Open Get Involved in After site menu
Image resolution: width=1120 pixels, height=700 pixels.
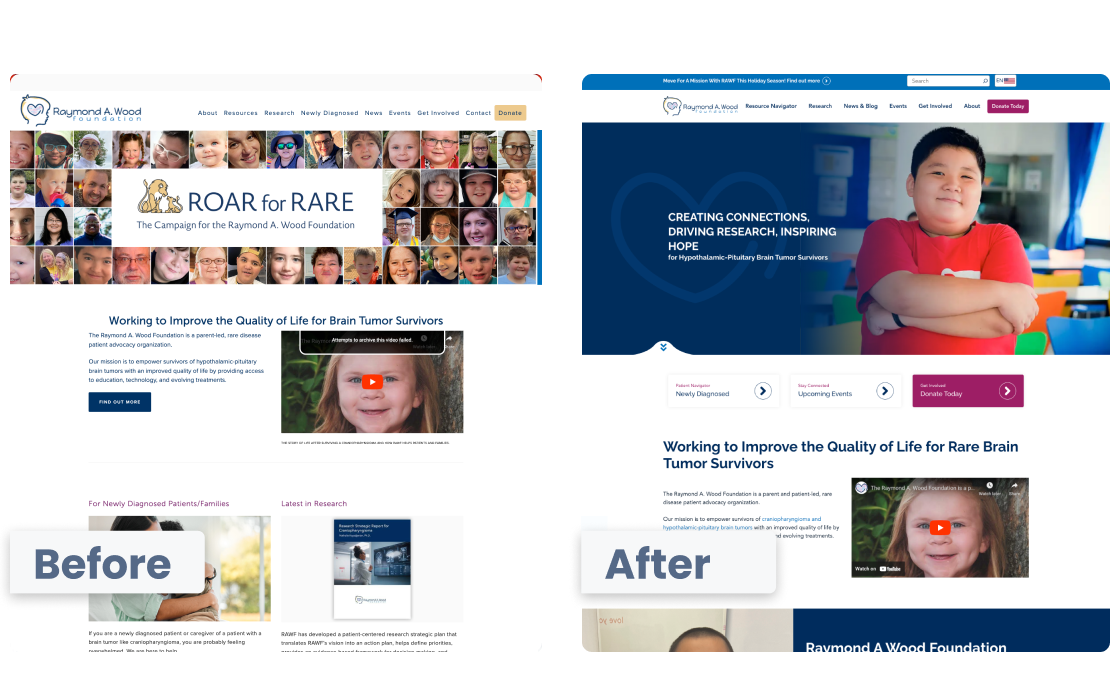tap(935, 106)
